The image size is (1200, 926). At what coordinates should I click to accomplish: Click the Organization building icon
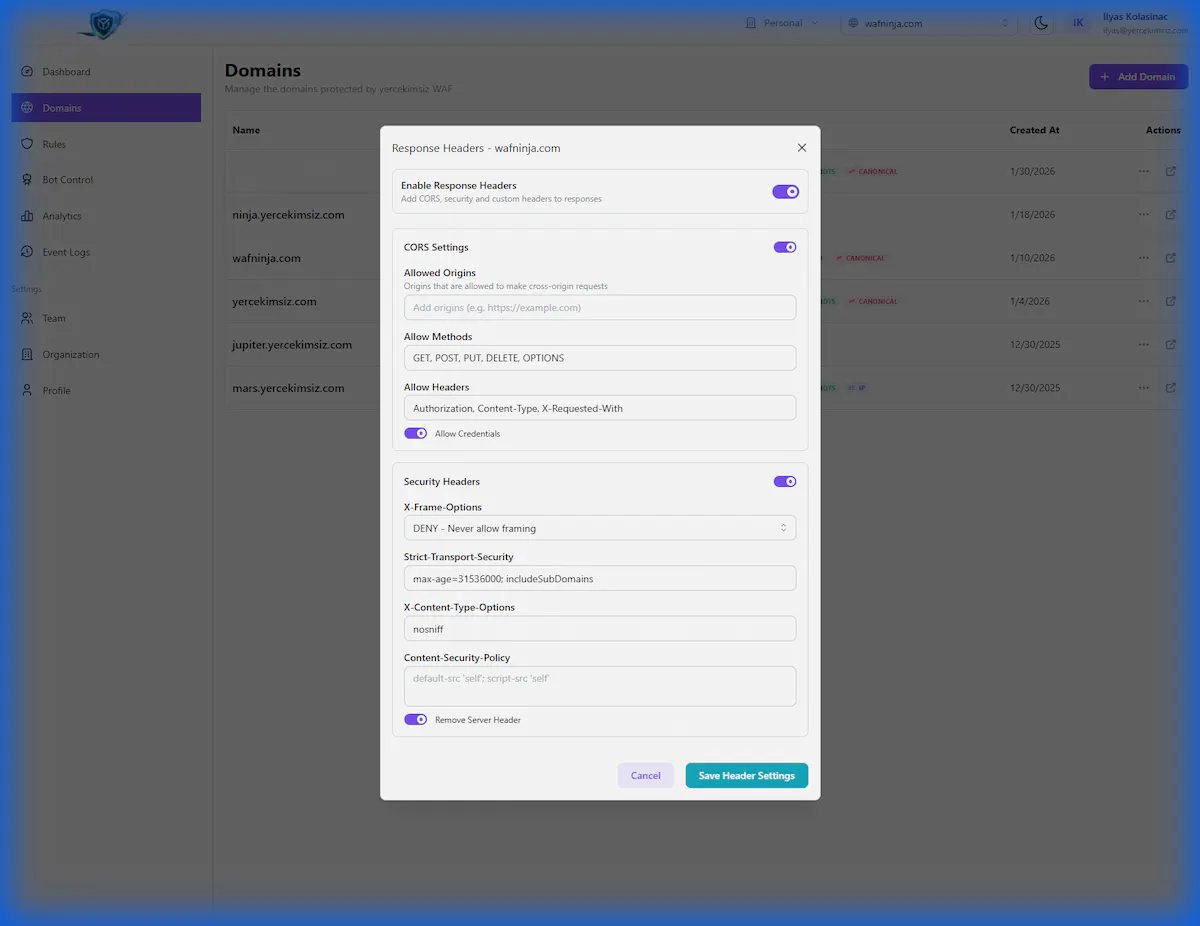click(27, 354)
